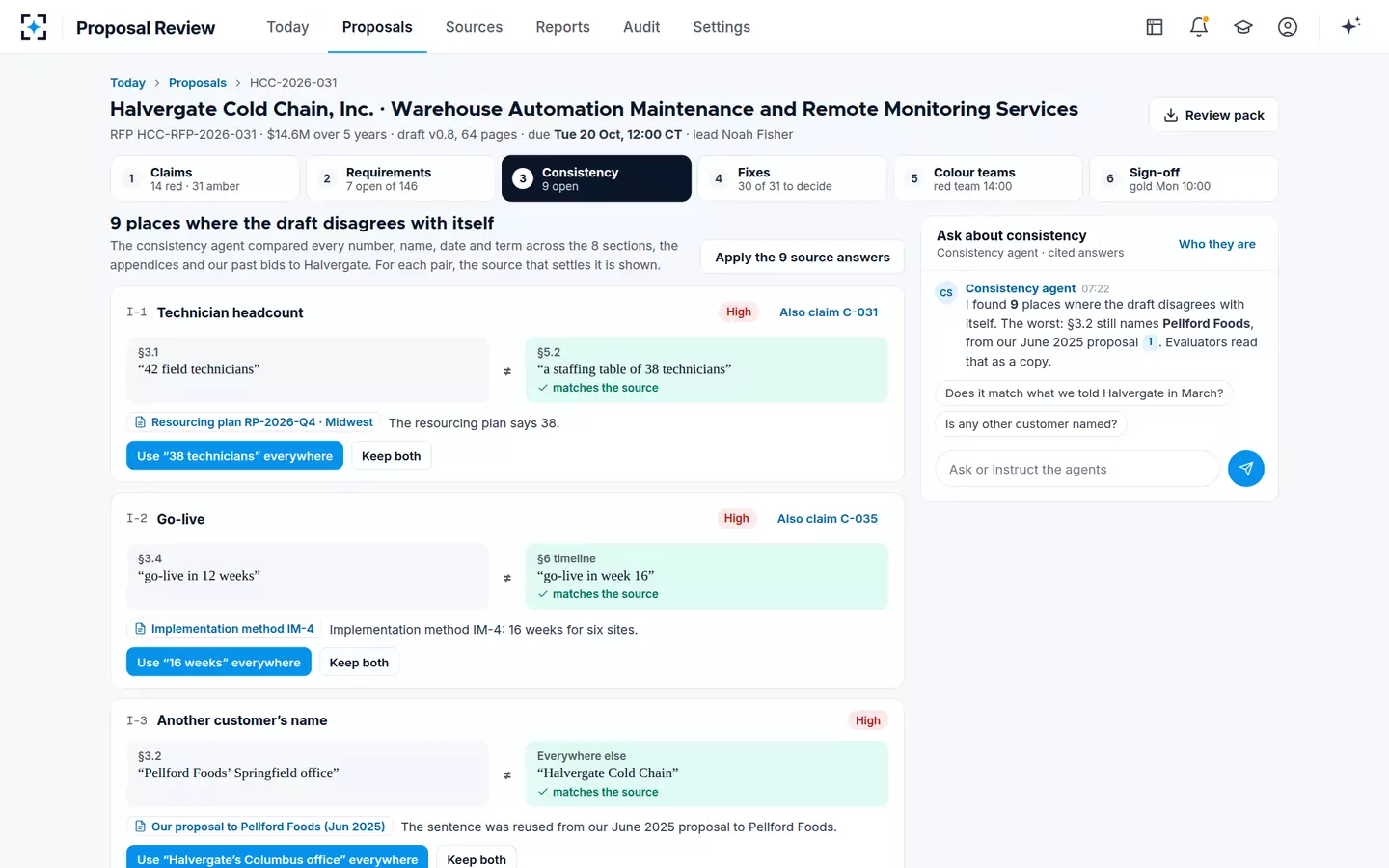Click the High badge on Go-live
Viewport: 1389px width, 868px height.
[x=737, y=519]
